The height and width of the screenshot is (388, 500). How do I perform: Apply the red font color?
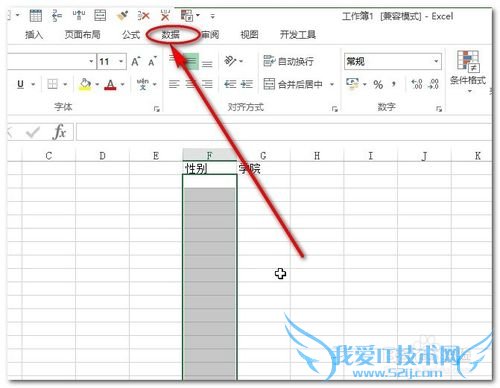[110, 84]
